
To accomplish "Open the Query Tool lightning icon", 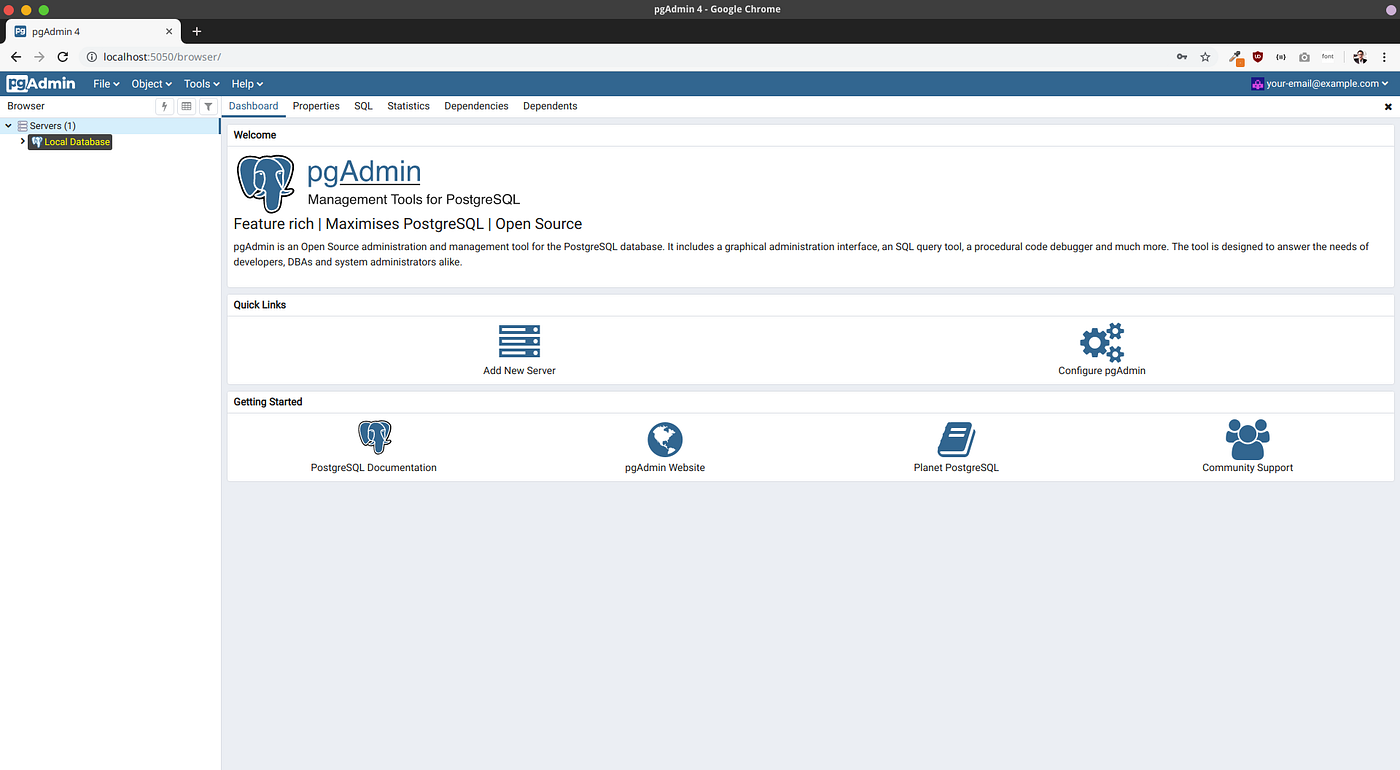I will click(x=164, y=106).
